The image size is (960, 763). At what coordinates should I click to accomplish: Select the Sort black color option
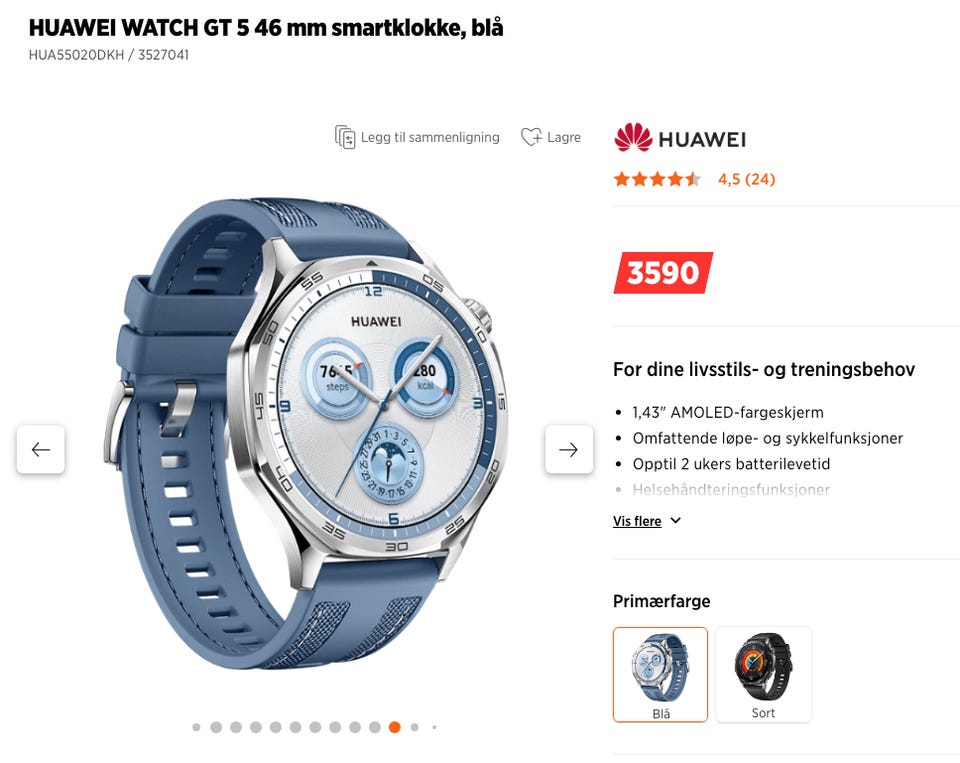click(x=763, y=675)
